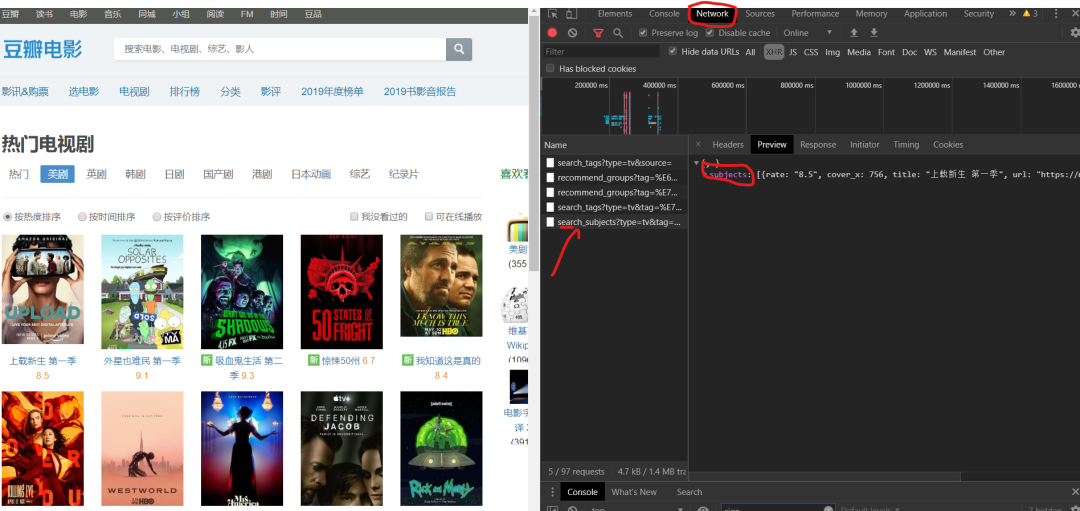Click the export HAR download arrow icon
The width and height of the screenshot is (1080, 511).
point(874,32)
